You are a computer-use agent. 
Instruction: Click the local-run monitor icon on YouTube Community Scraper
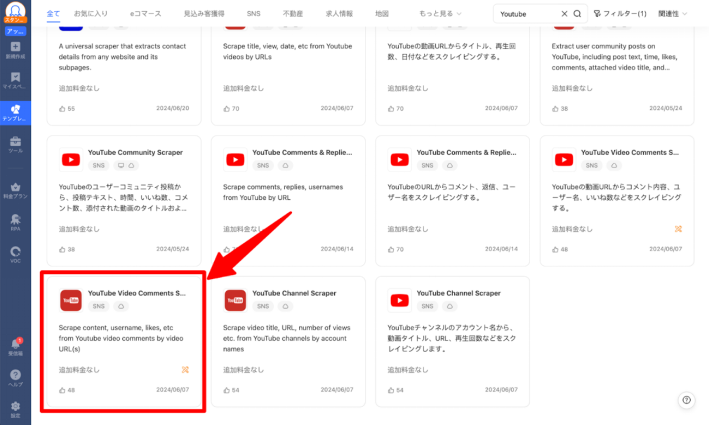[121, 165]
